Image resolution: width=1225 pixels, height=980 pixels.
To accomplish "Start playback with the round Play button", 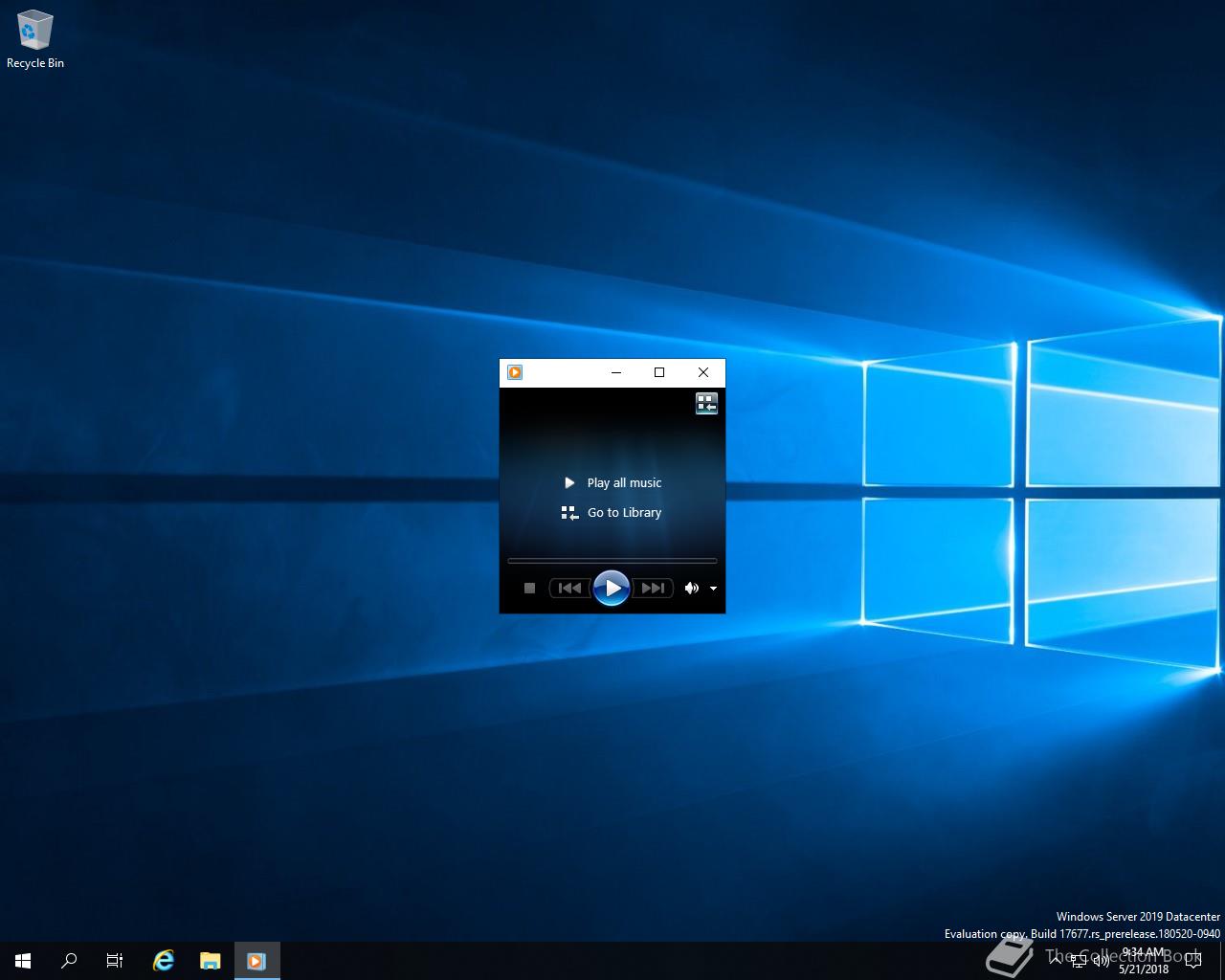I will click(x=612, y=589).
